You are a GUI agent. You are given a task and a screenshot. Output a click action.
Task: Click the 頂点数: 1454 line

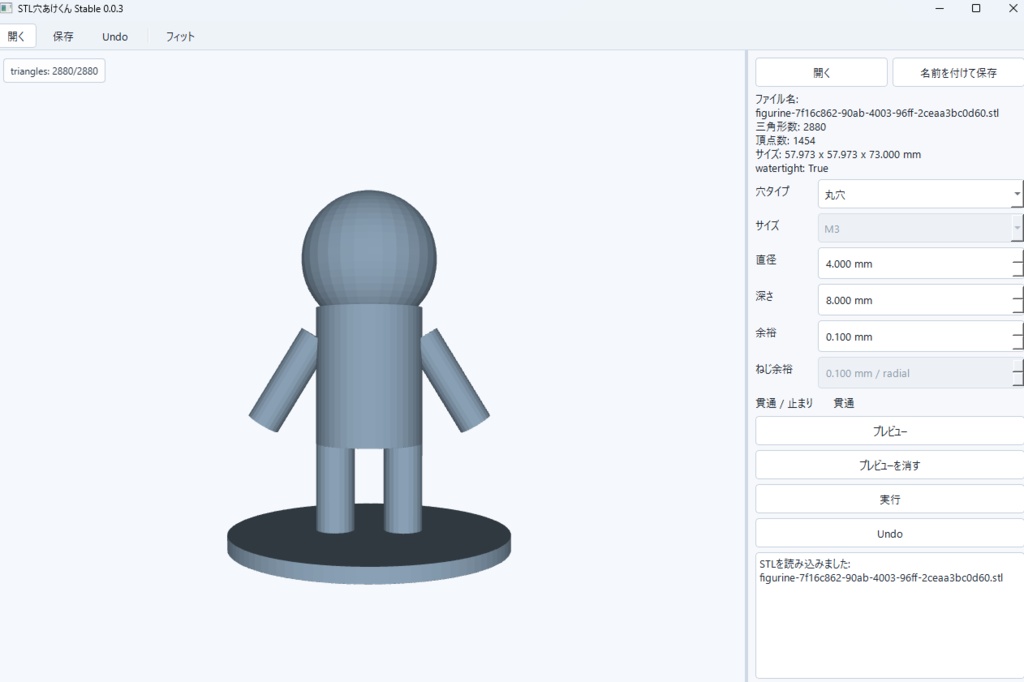786,140
